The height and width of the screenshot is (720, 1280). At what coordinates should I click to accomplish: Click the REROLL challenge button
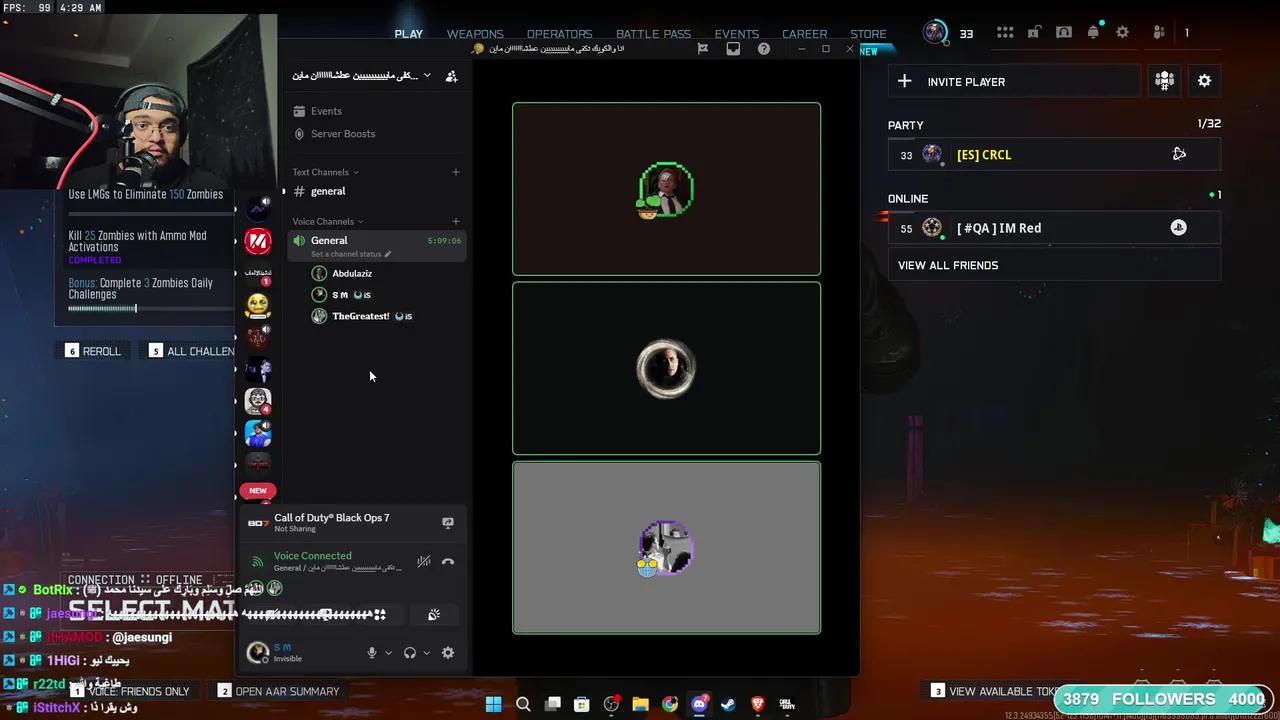93,351
